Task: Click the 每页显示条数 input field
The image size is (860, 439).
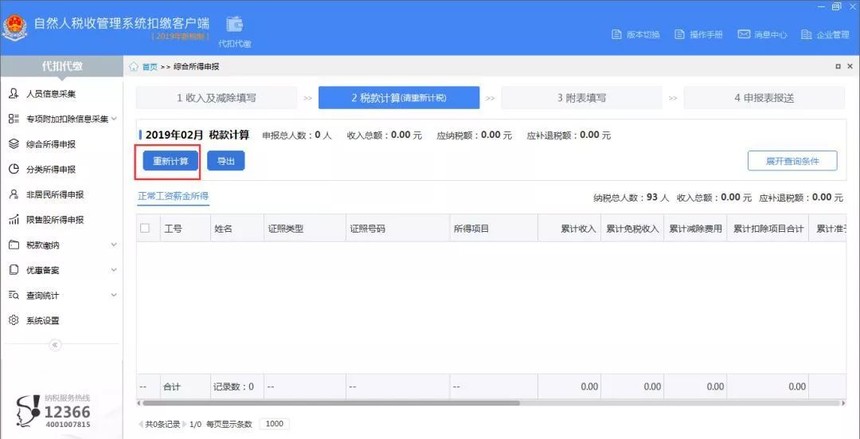Action: tap(273, 424)
